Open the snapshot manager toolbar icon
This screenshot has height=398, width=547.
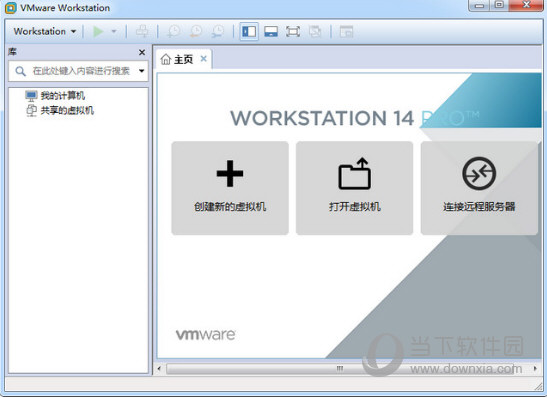[218, 31]
